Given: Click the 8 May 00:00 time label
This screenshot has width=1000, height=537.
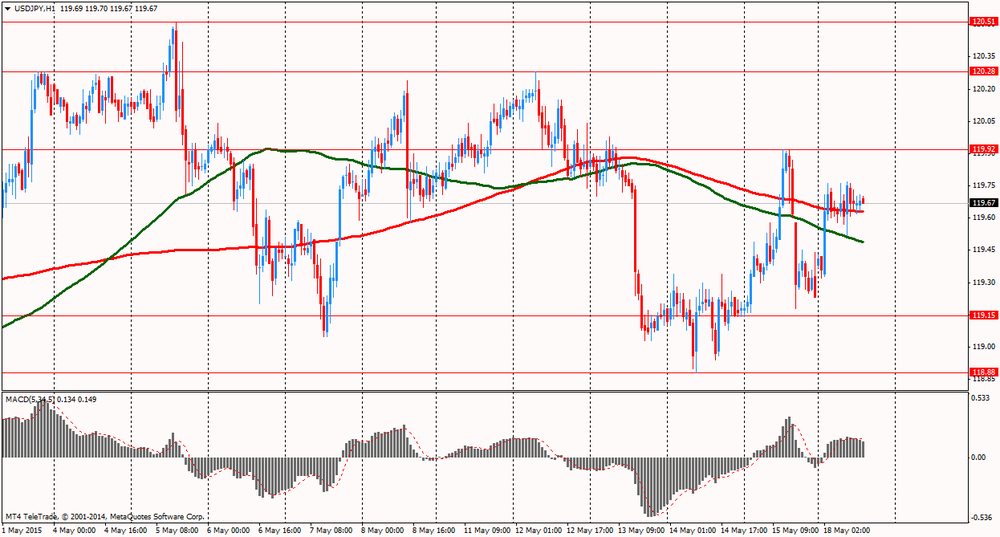Looking at the screenshot, I should [x=383, y=530].
